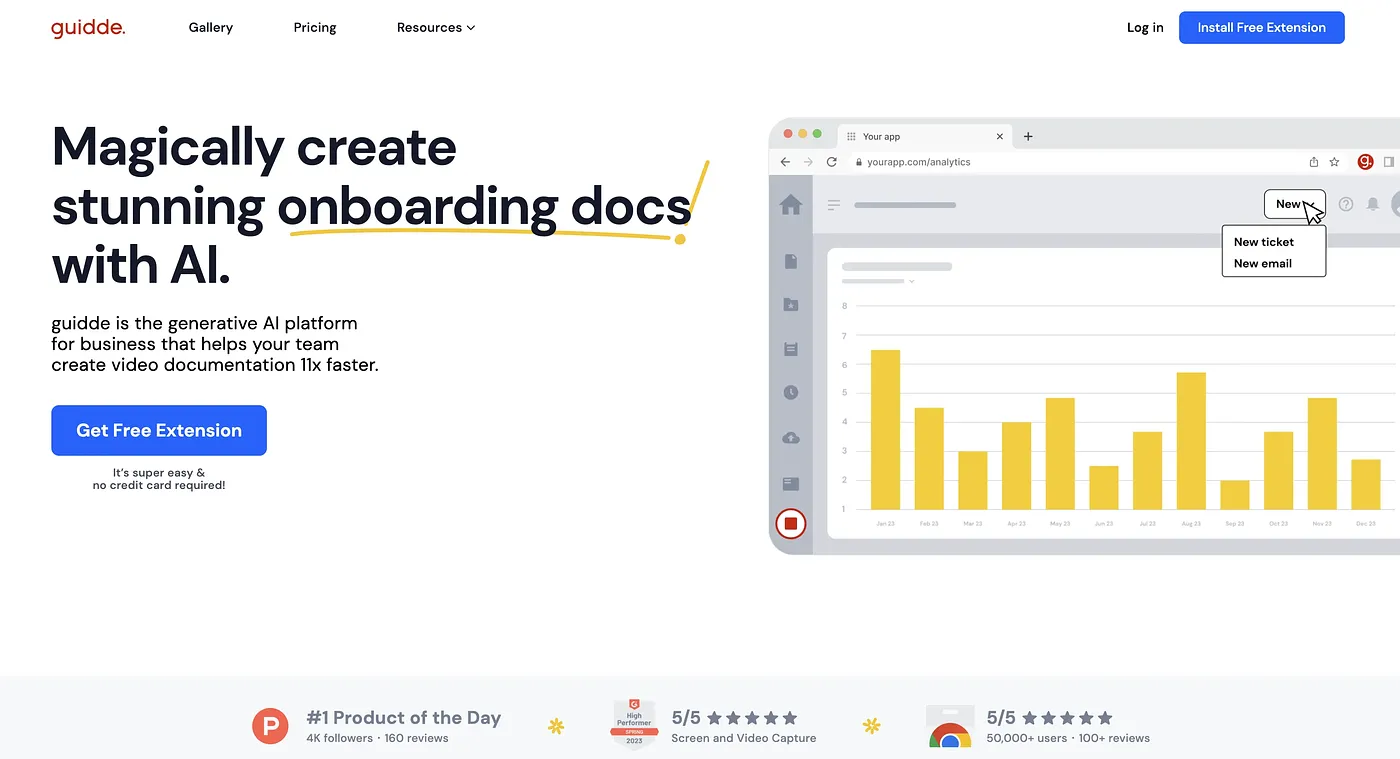This screenshot has height=759, width=1400.
Task: Click the browser forward arrow
Action: point(808,162)
